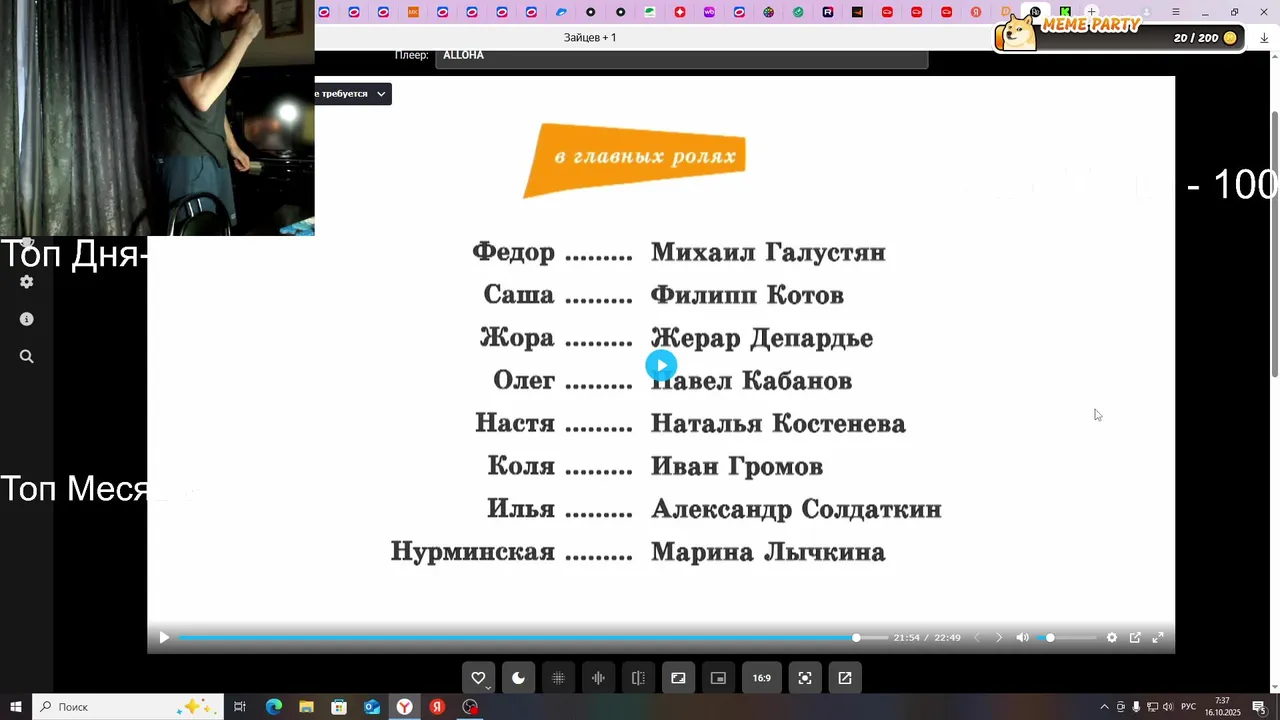The width and height of the screenshot is (1280, 720).
Task: Go to the next episode arrow
Action: pyautogui.click(x=998, y=638)
